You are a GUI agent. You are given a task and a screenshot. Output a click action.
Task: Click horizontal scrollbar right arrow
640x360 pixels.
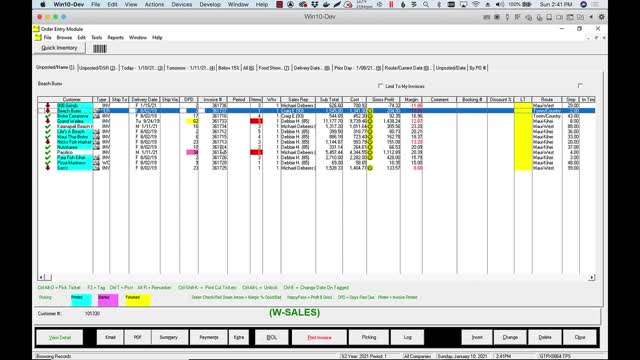pyautogui.click(x=592, y=278)
